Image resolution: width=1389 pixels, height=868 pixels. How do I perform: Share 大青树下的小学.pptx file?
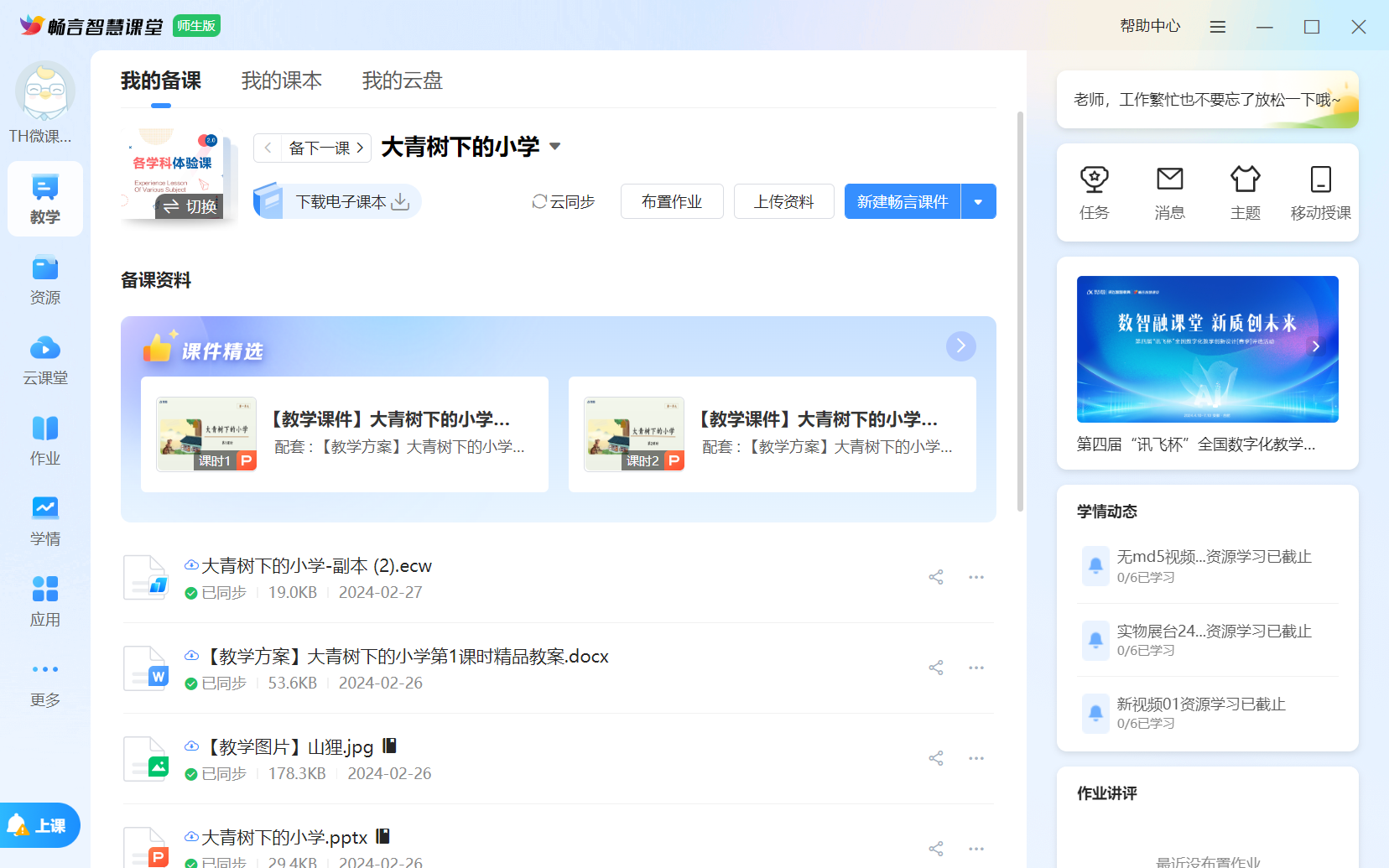click(x=936, y=849)
